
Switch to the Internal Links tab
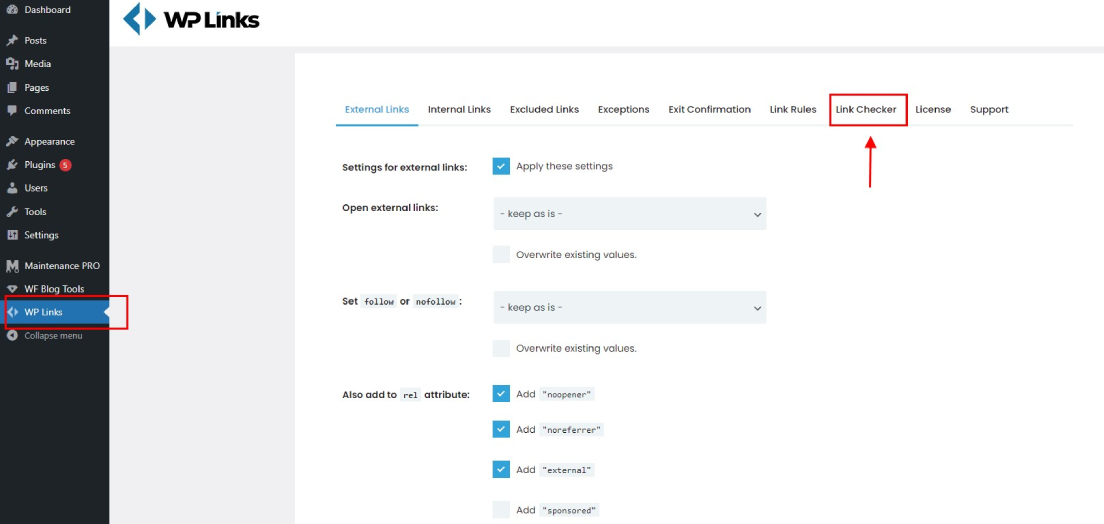(x=459, y=110)
